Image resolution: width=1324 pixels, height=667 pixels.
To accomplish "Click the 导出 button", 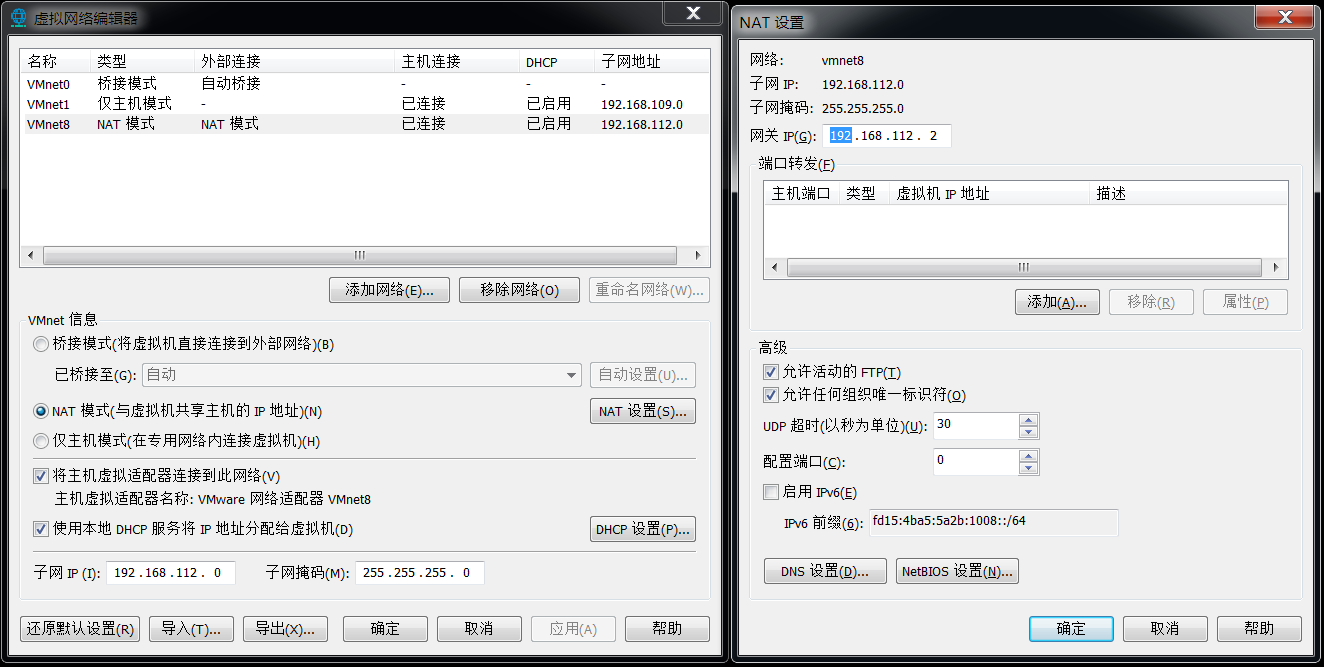I will (x=285, y=629).
